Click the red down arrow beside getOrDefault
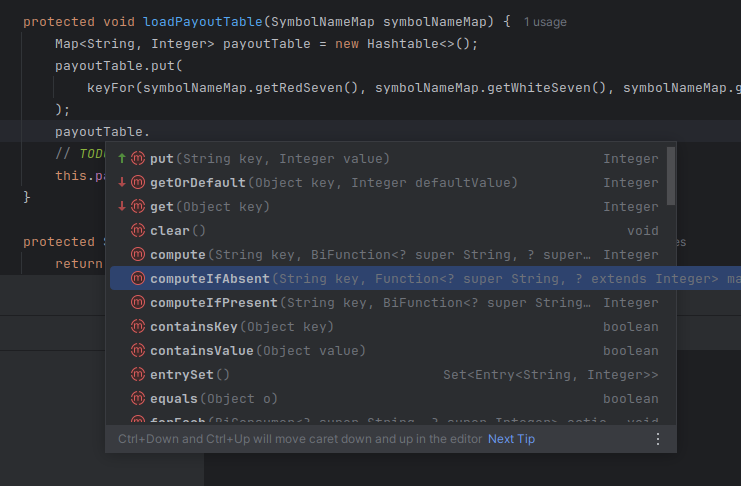 pos(122,183)
